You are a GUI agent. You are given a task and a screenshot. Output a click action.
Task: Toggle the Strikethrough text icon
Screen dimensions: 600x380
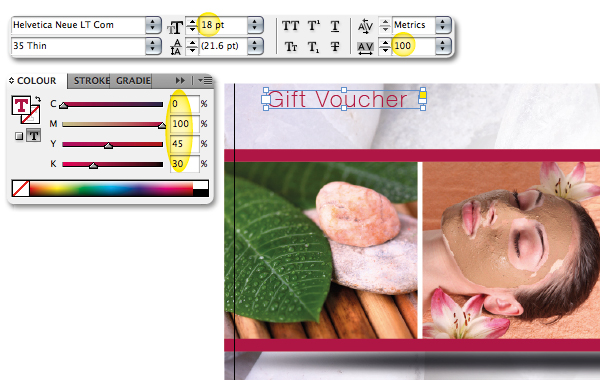coord(335,47)
